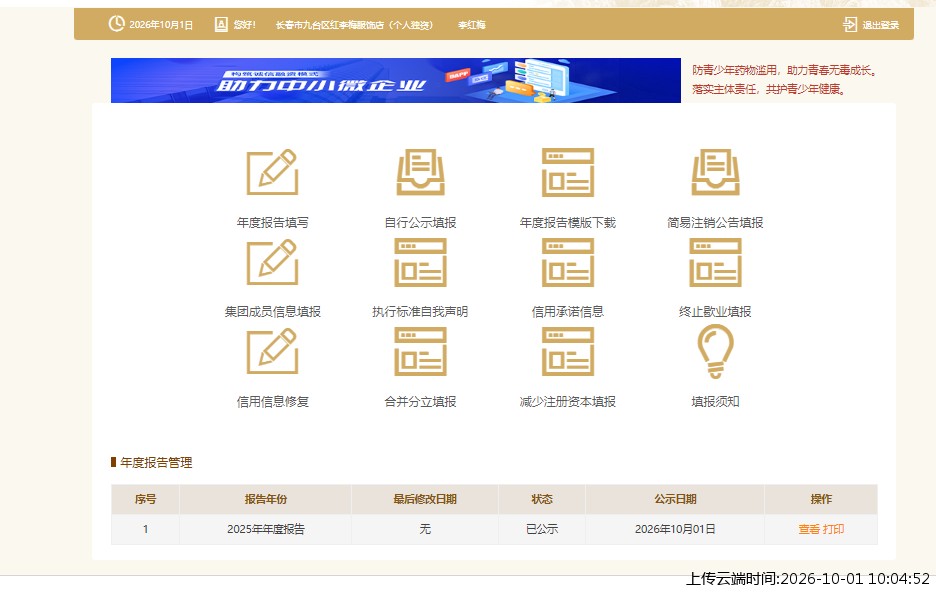Screen dimensions: 936x592
Task: Click the 集团成员信息填报 pencil icon
Action: 272,262
